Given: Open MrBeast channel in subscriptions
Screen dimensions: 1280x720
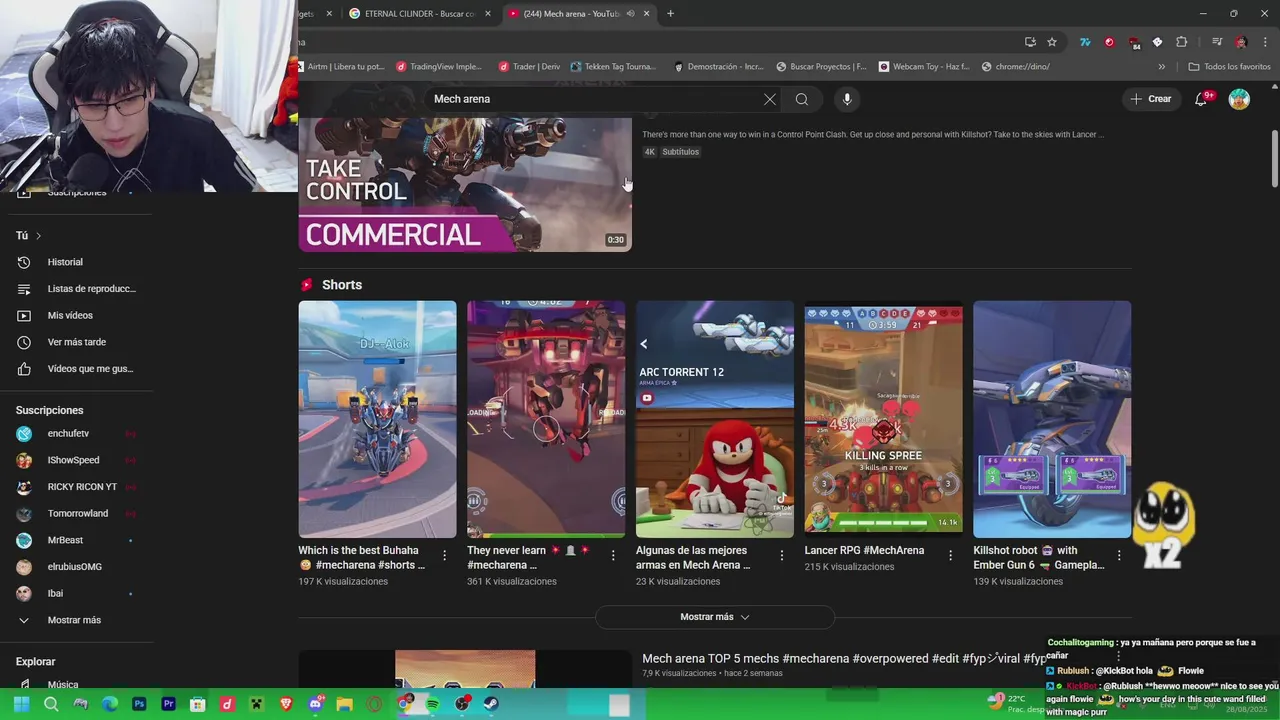Looking at the screenshot, I should [x=77, y=540].
